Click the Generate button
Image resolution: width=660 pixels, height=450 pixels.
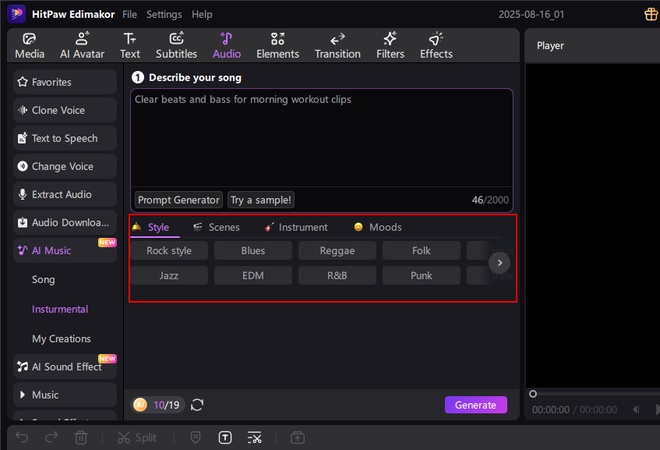pyautogui.click(x=476, y=405)
